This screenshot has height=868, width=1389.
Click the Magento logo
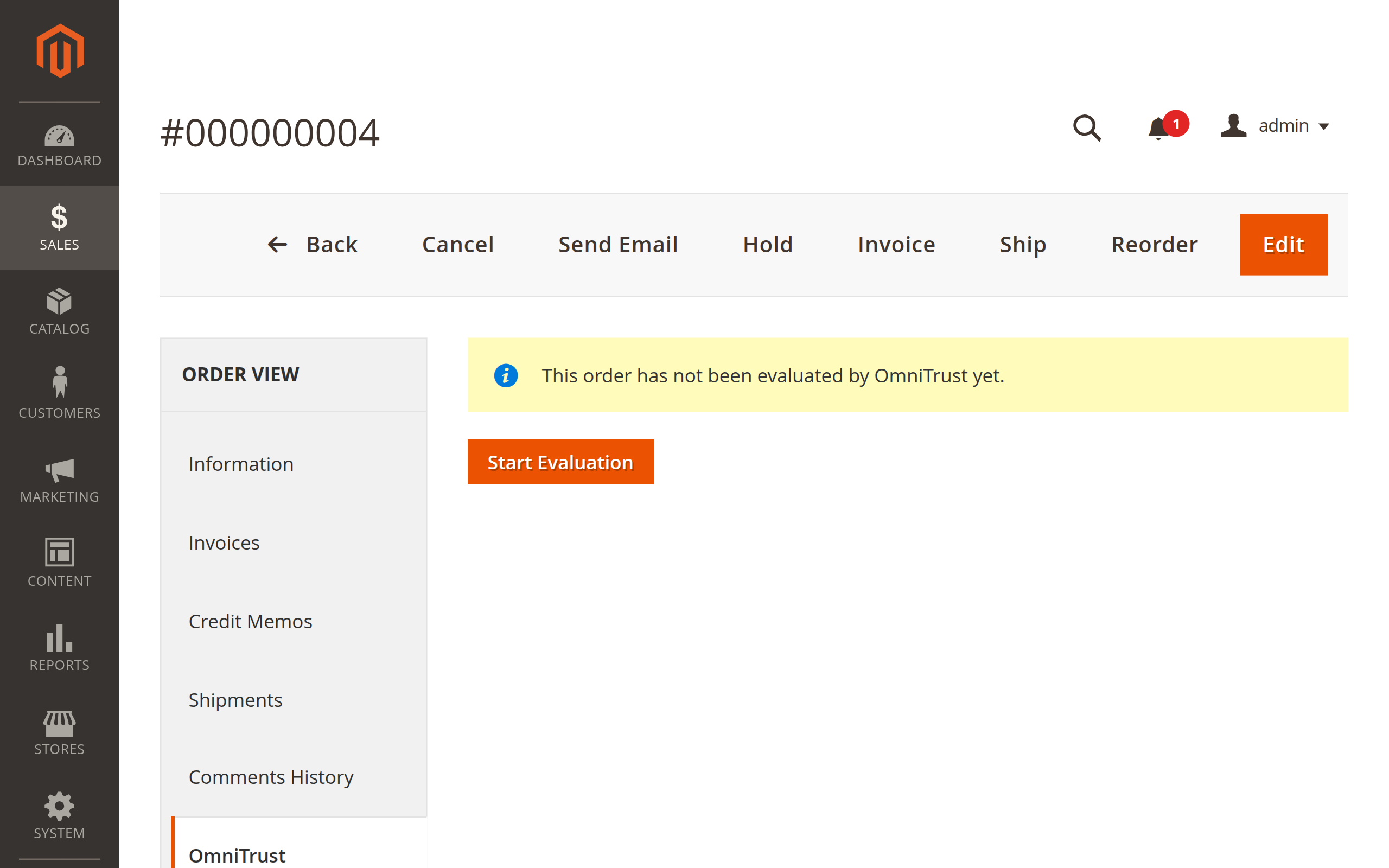pyautogui.click(x=60, y=50)
